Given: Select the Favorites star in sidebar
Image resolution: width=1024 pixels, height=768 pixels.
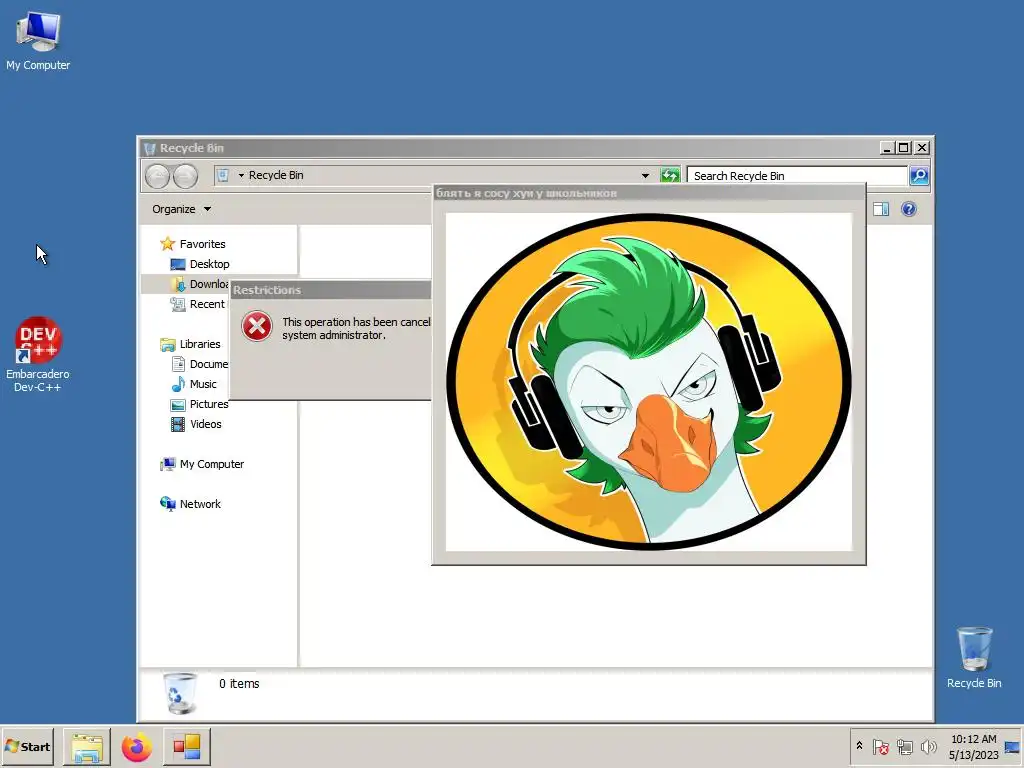Looking at the screenshot, I should coord(168,244).
